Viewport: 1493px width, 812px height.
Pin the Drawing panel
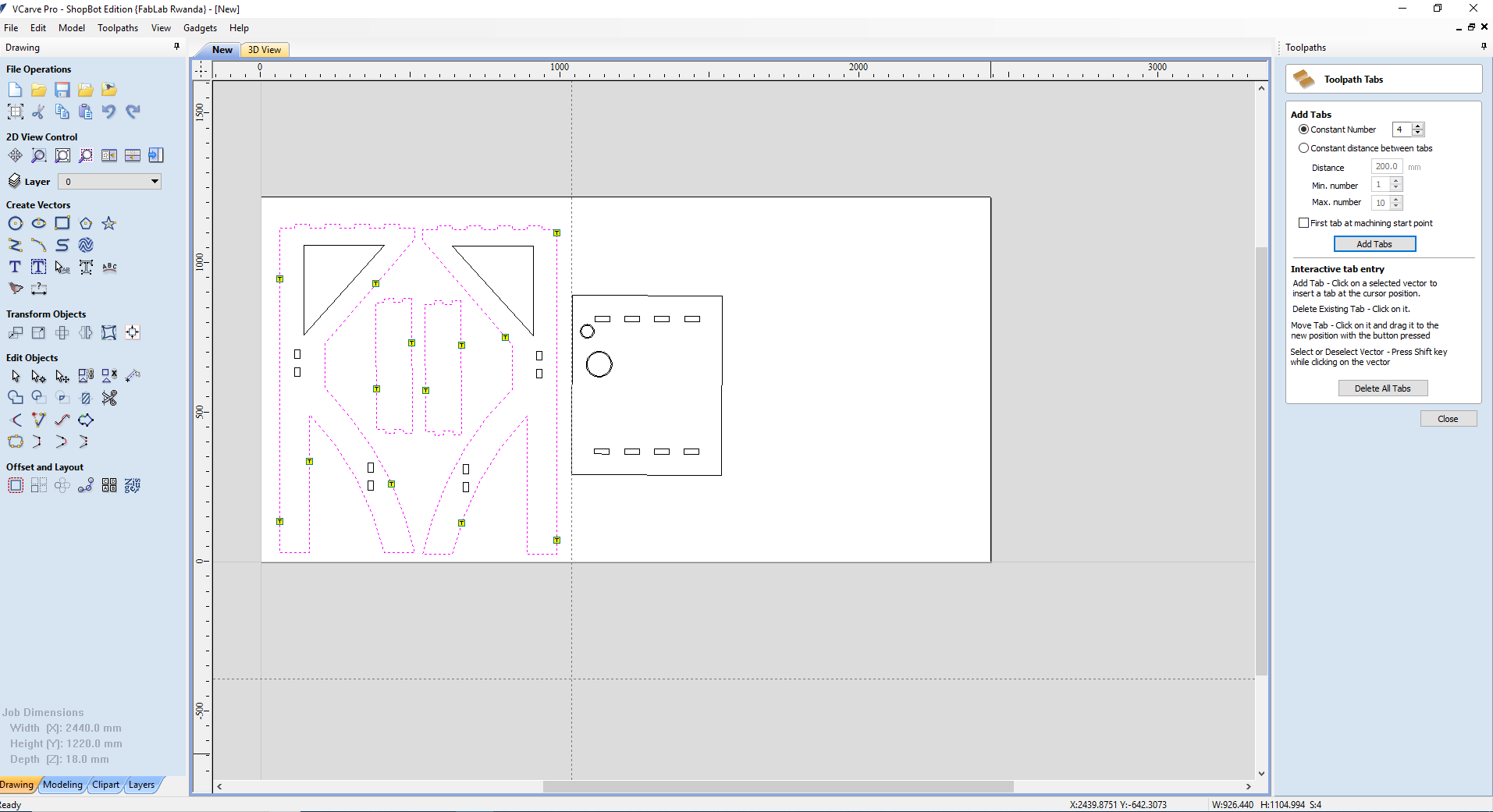click(x=176, y=47)
